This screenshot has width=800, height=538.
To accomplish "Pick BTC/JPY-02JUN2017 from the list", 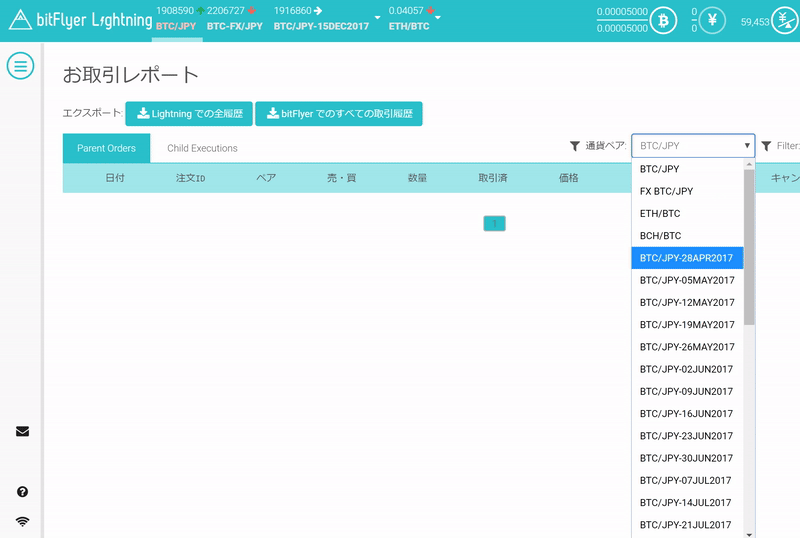I will [x=687, y=369].
